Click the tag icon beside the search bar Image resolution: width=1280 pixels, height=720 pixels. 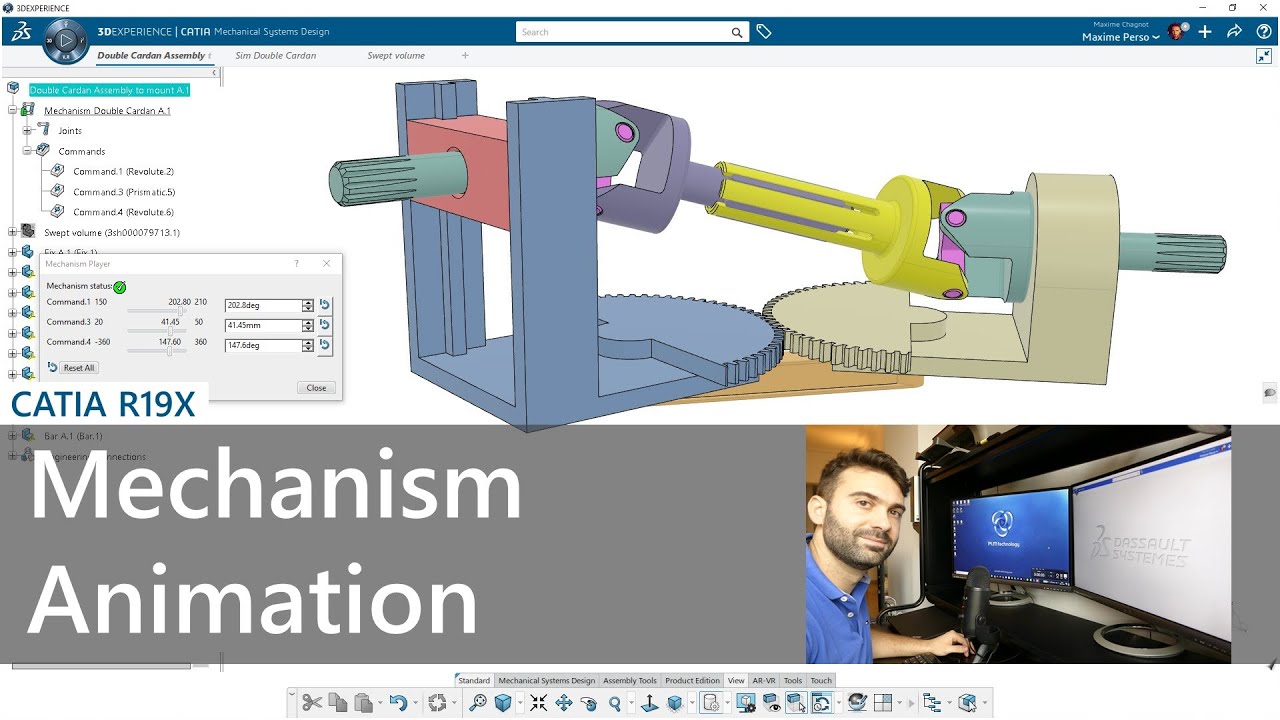click(x=764, y=32)
